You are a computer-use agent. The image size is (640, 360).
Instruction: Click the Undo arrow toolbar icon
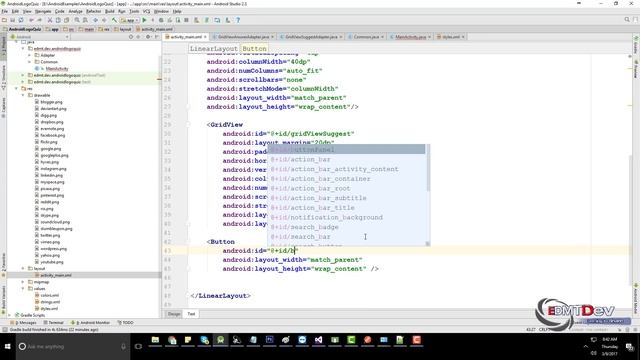click(31, 20)
